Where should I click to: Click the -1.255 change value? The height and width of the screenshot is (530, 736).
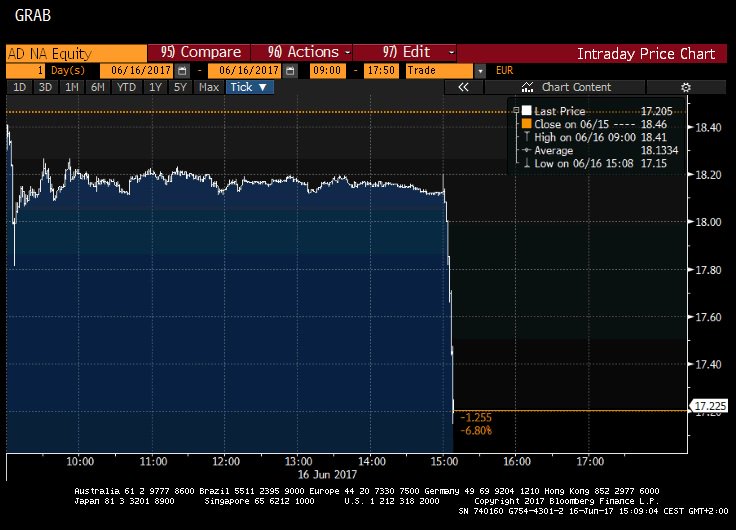pyautogui.click(x=476, y=417)
